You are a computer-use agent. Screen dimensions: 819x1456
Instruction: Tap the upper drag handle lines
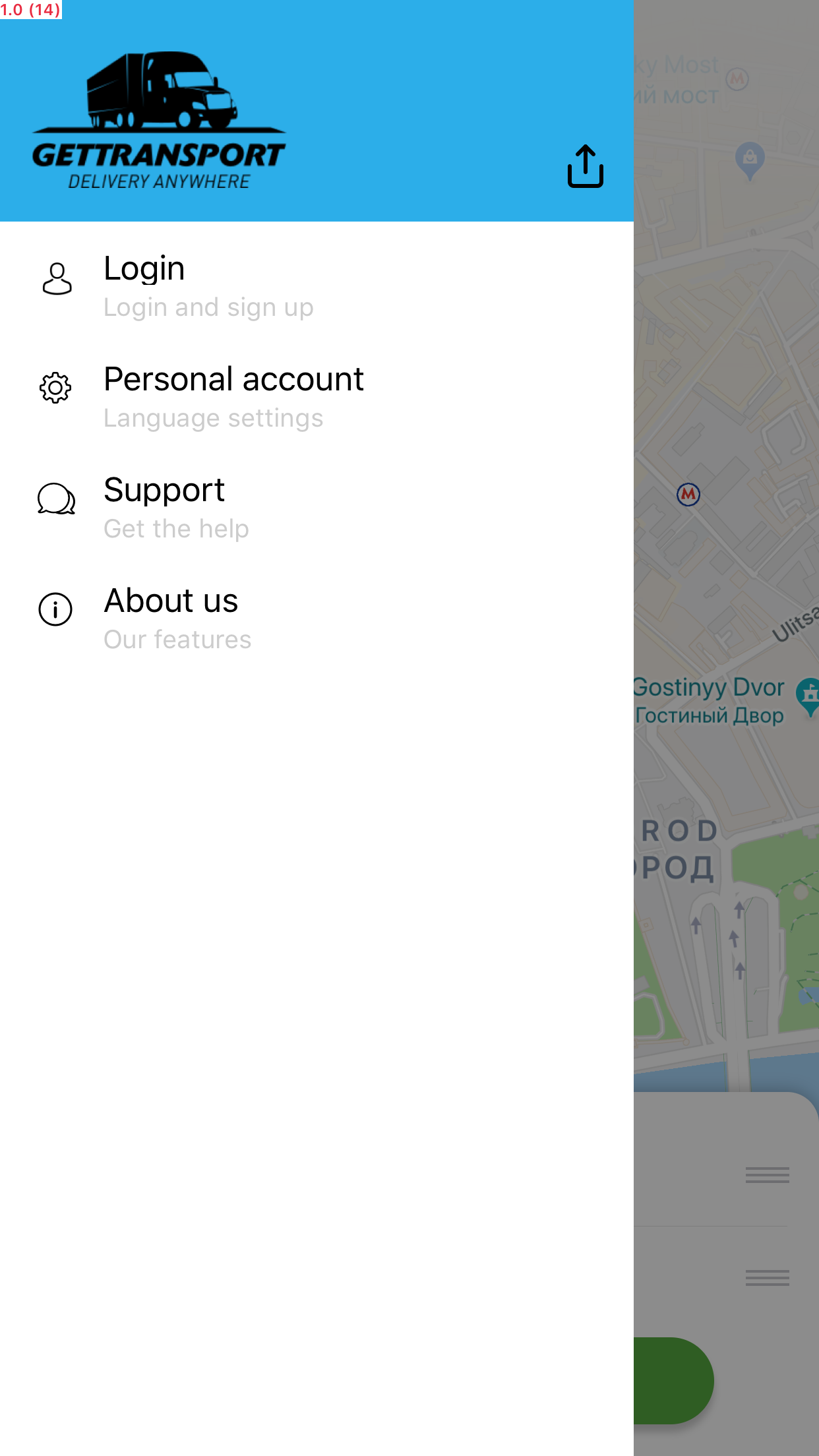click(767, 1174)
